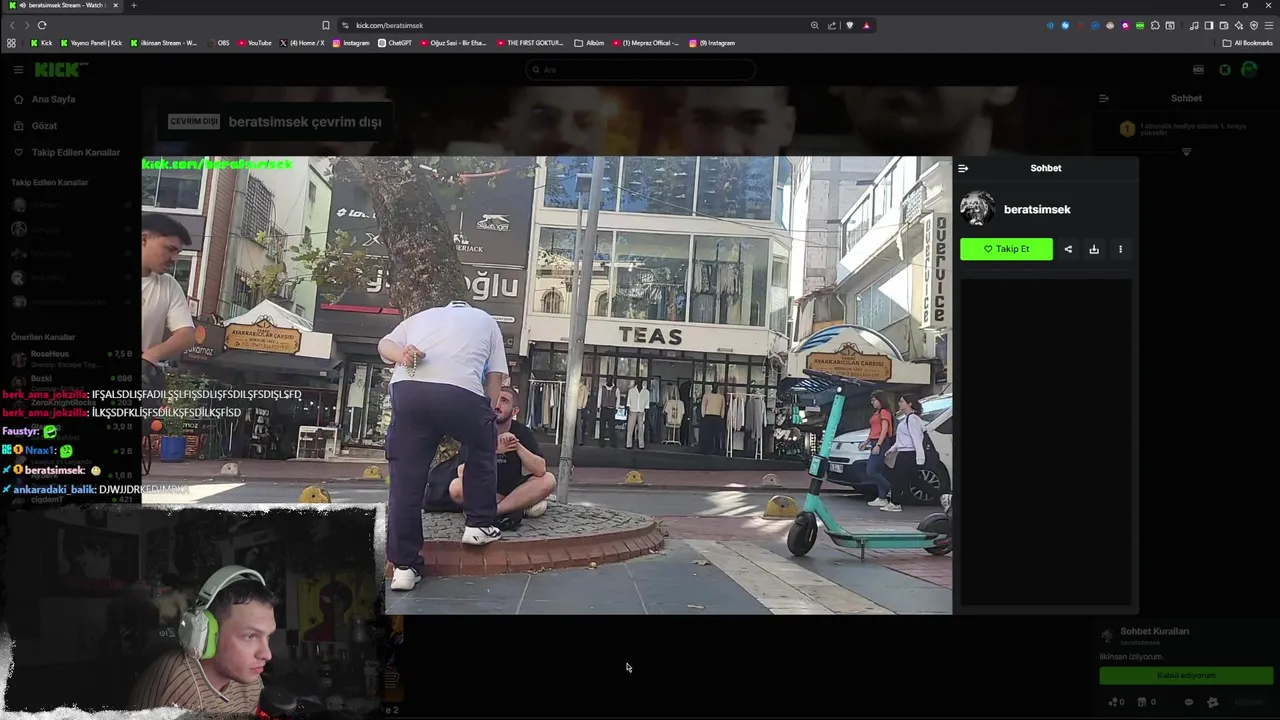Open the (4) Home / X bookmark
The image size is (1280, 720).
point(302,43)
